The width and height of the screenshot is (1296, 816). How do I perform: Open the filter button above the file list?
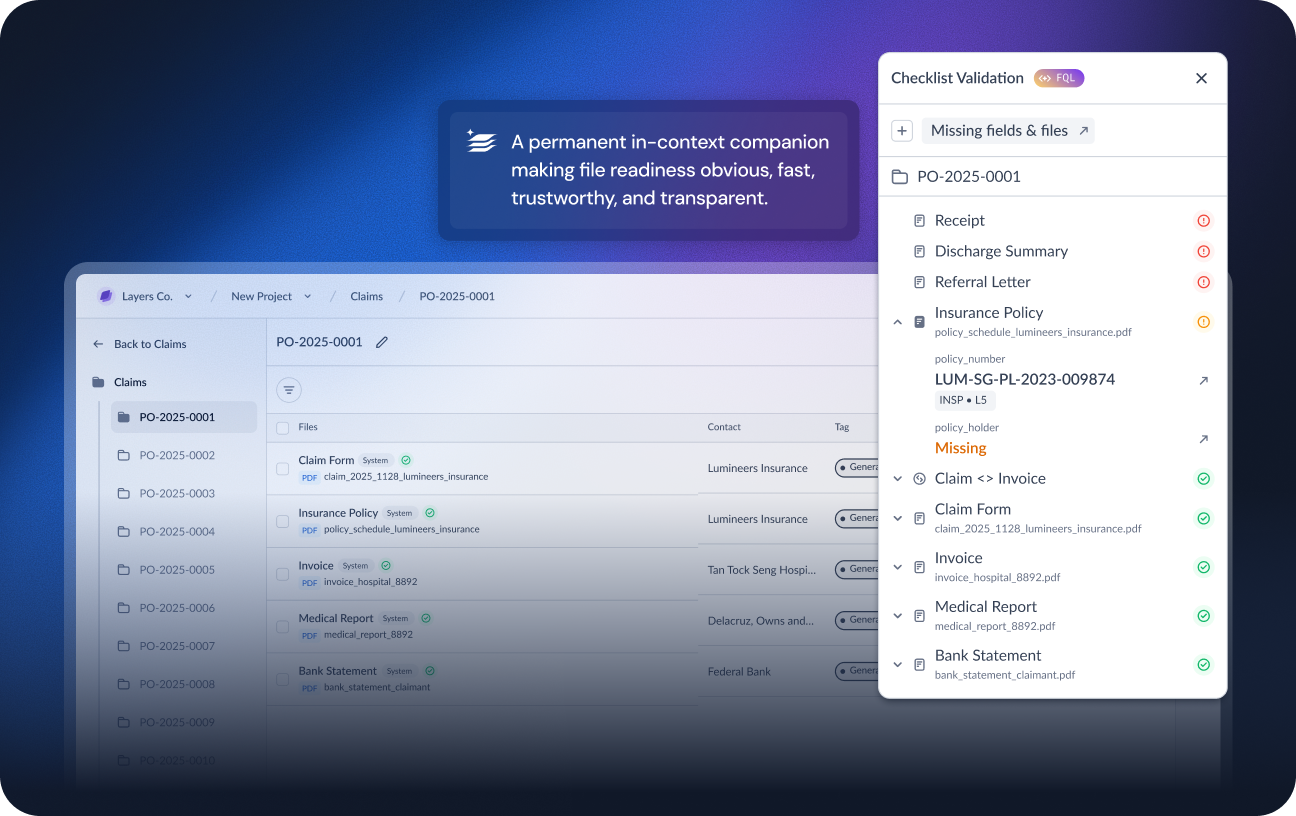[x=289, y=390]
